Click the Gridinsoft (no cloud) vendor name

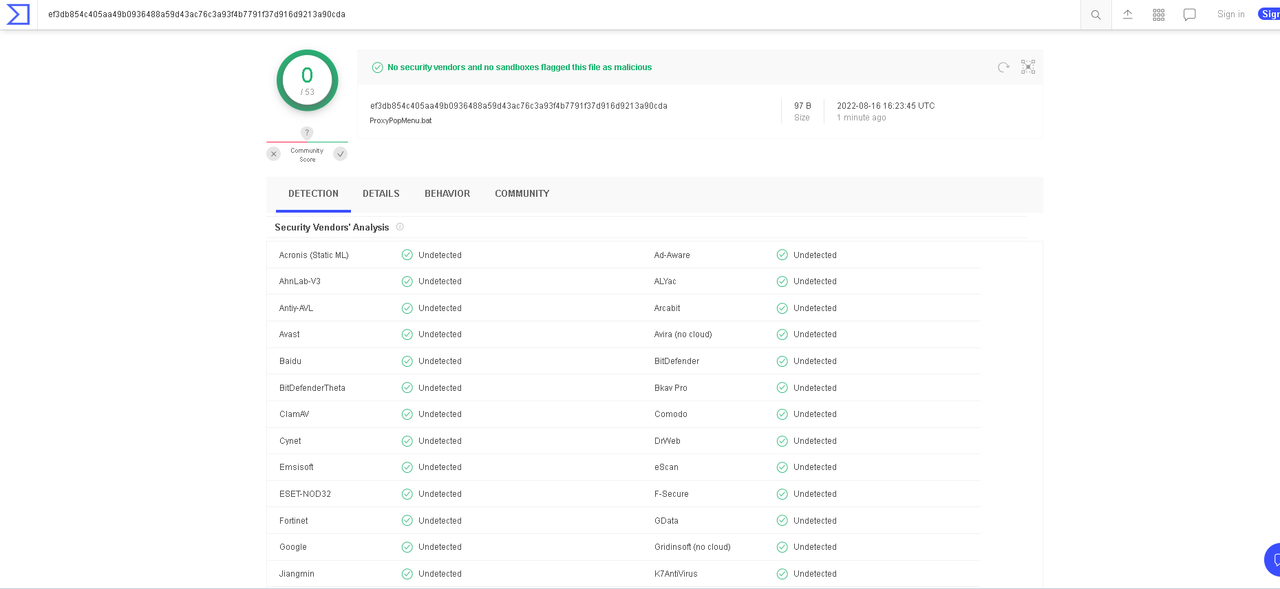tap(692, 547)
